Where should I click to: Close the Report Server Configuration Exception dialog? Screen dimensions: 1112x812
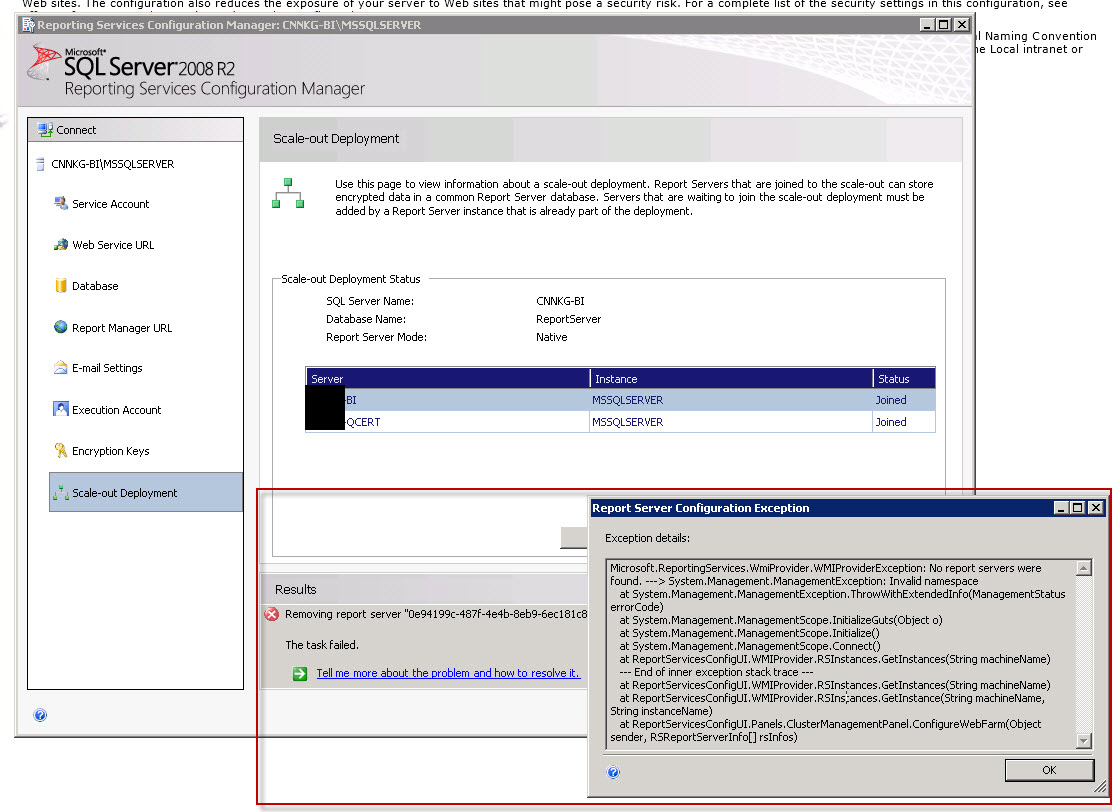1096,508
